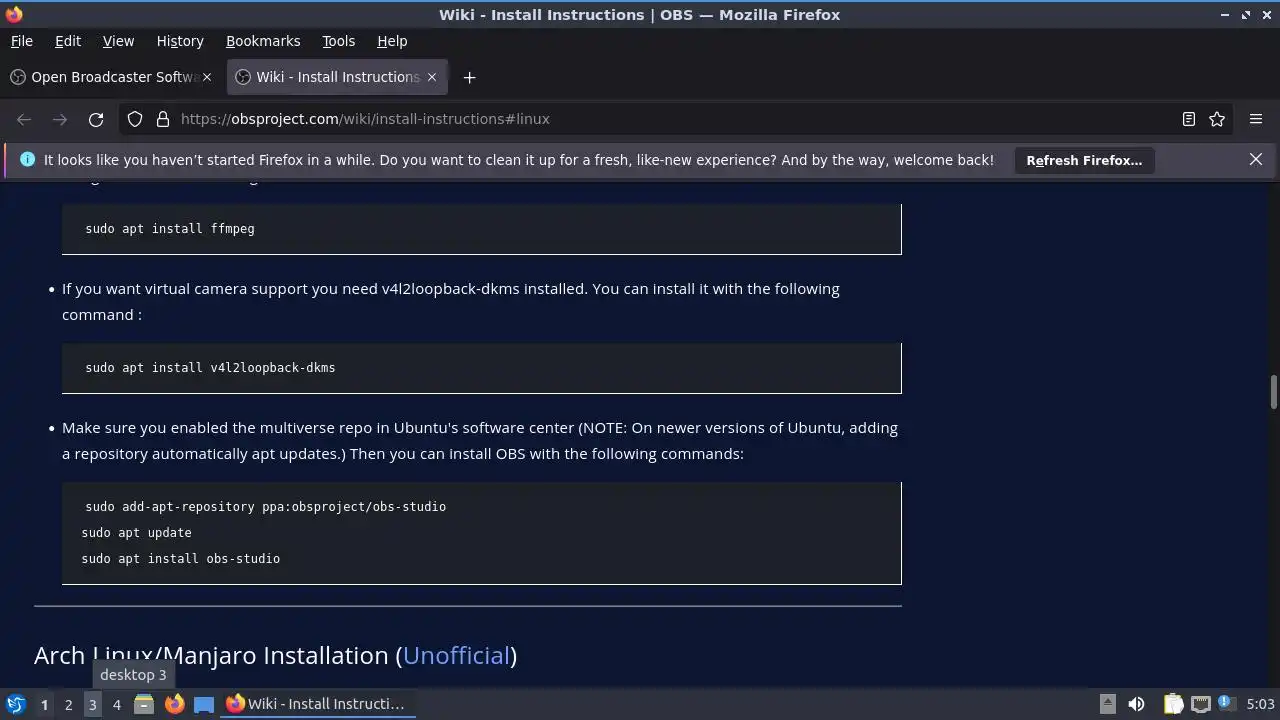
Task: Switch to virtual desktop 4
Action: (x=116, y=705)
